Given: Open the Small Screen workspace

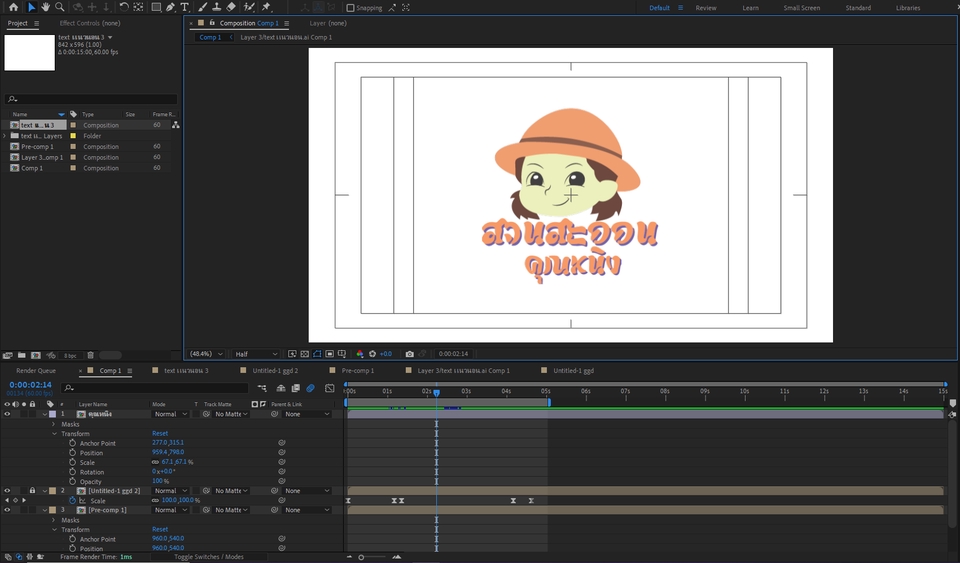Looking at the screenshot, I should [801, 8].
